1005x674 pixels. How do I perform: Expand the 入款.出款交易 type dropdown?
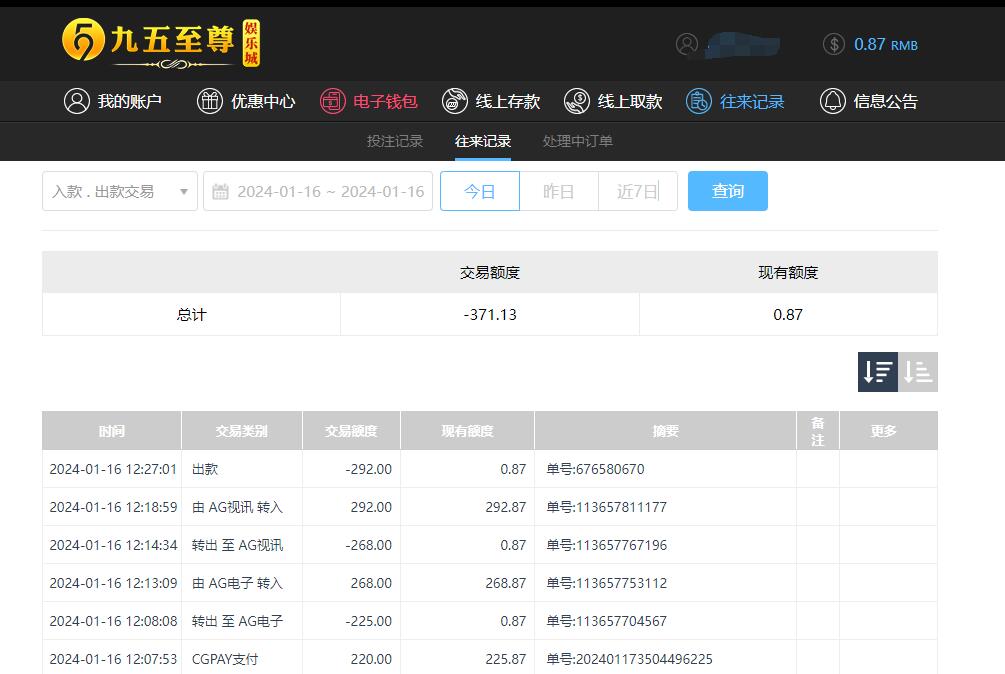click(x=120, y=191)
